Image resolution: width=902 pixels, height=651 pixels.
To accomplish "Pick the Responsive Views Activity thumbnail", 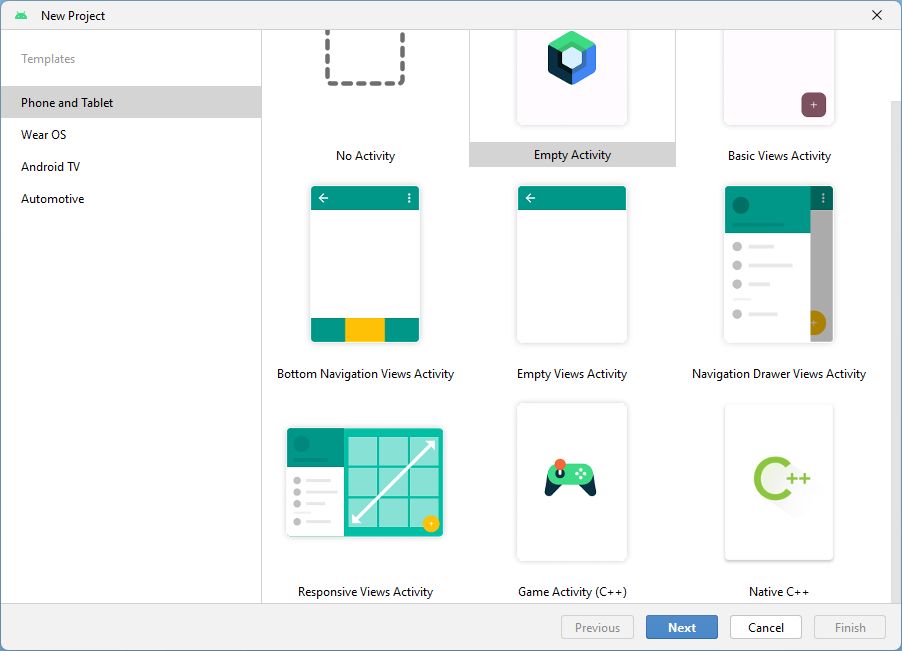I will click(365, 482).
